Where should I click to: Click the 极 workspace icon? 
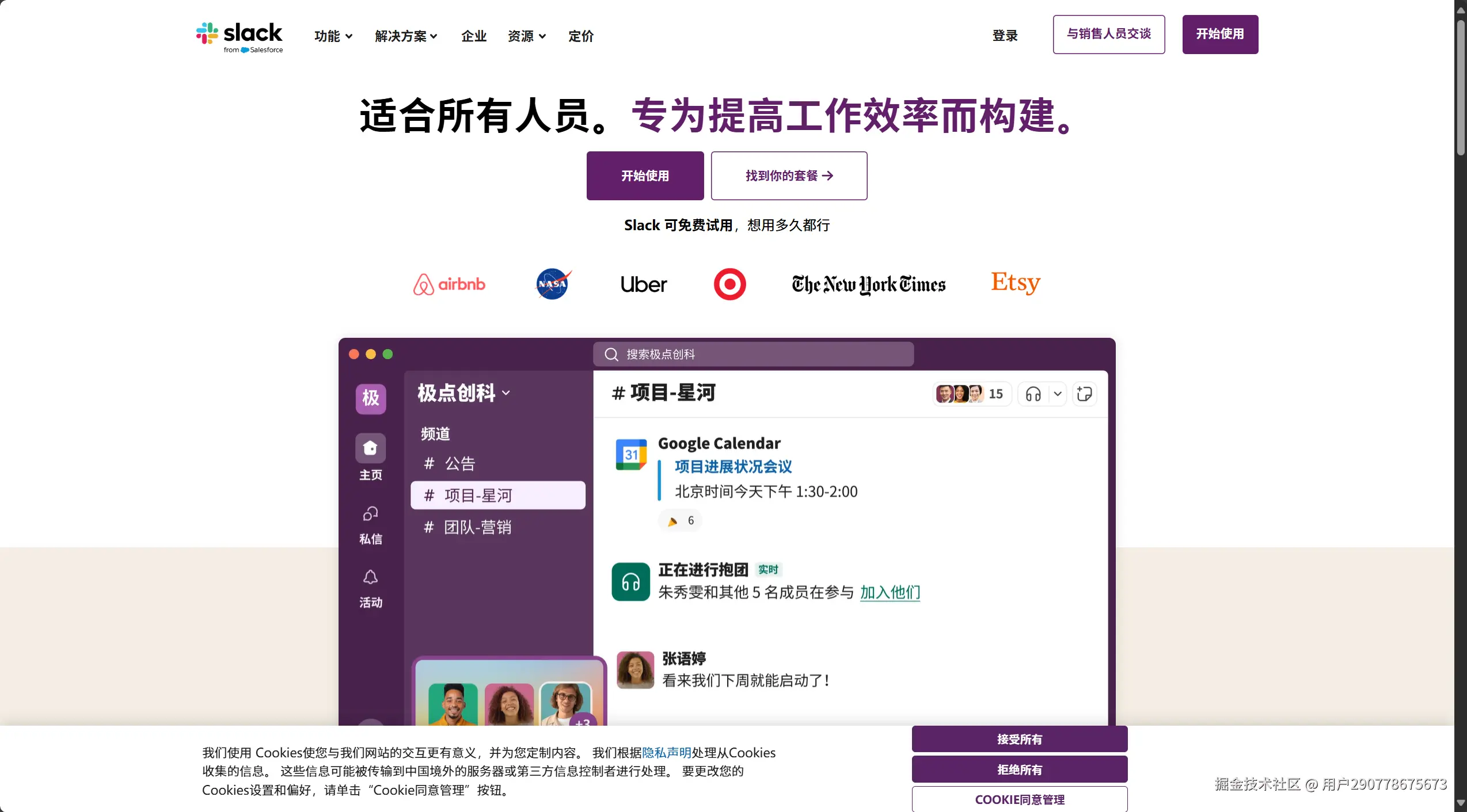tap(370, 398)
